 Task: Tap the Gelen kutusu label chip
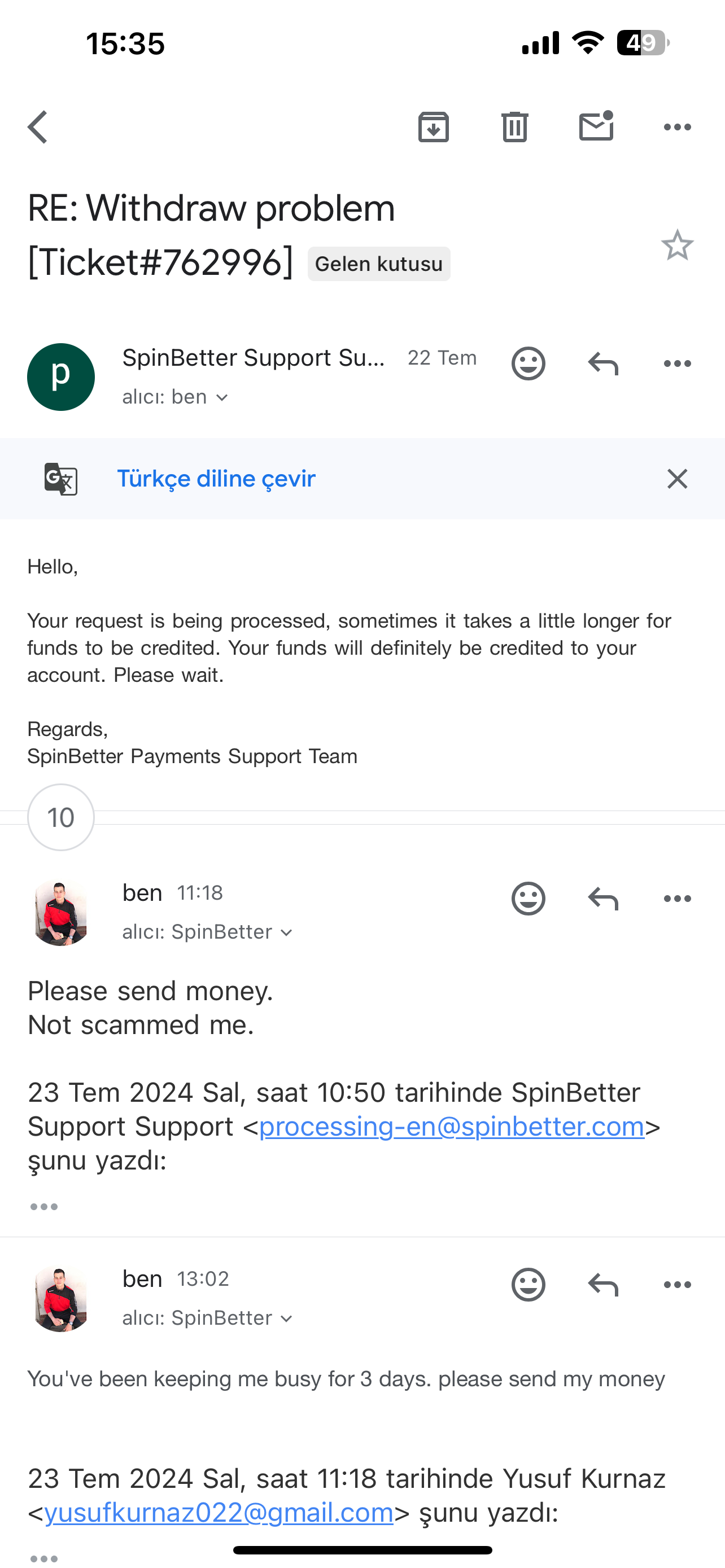point(379,264)
